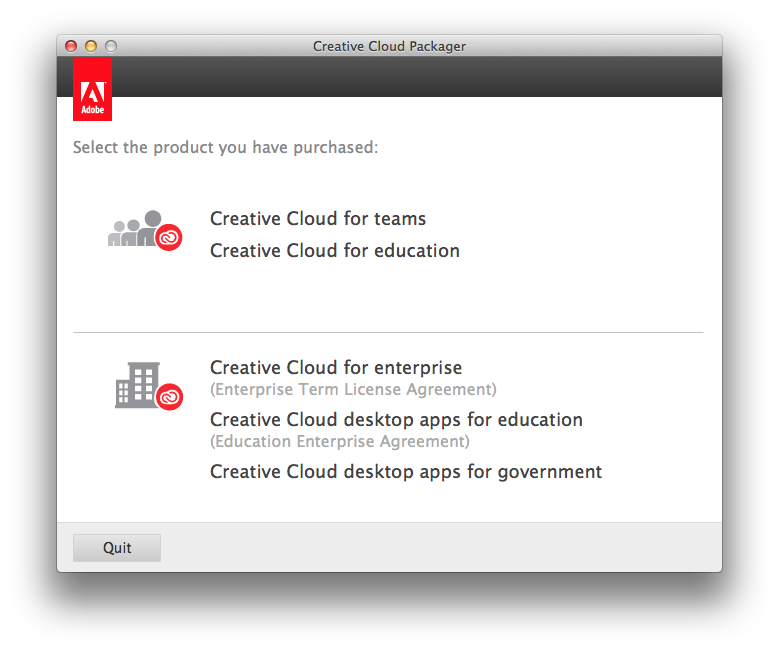Pick Creative Cloud desktop apps for education

396,420
